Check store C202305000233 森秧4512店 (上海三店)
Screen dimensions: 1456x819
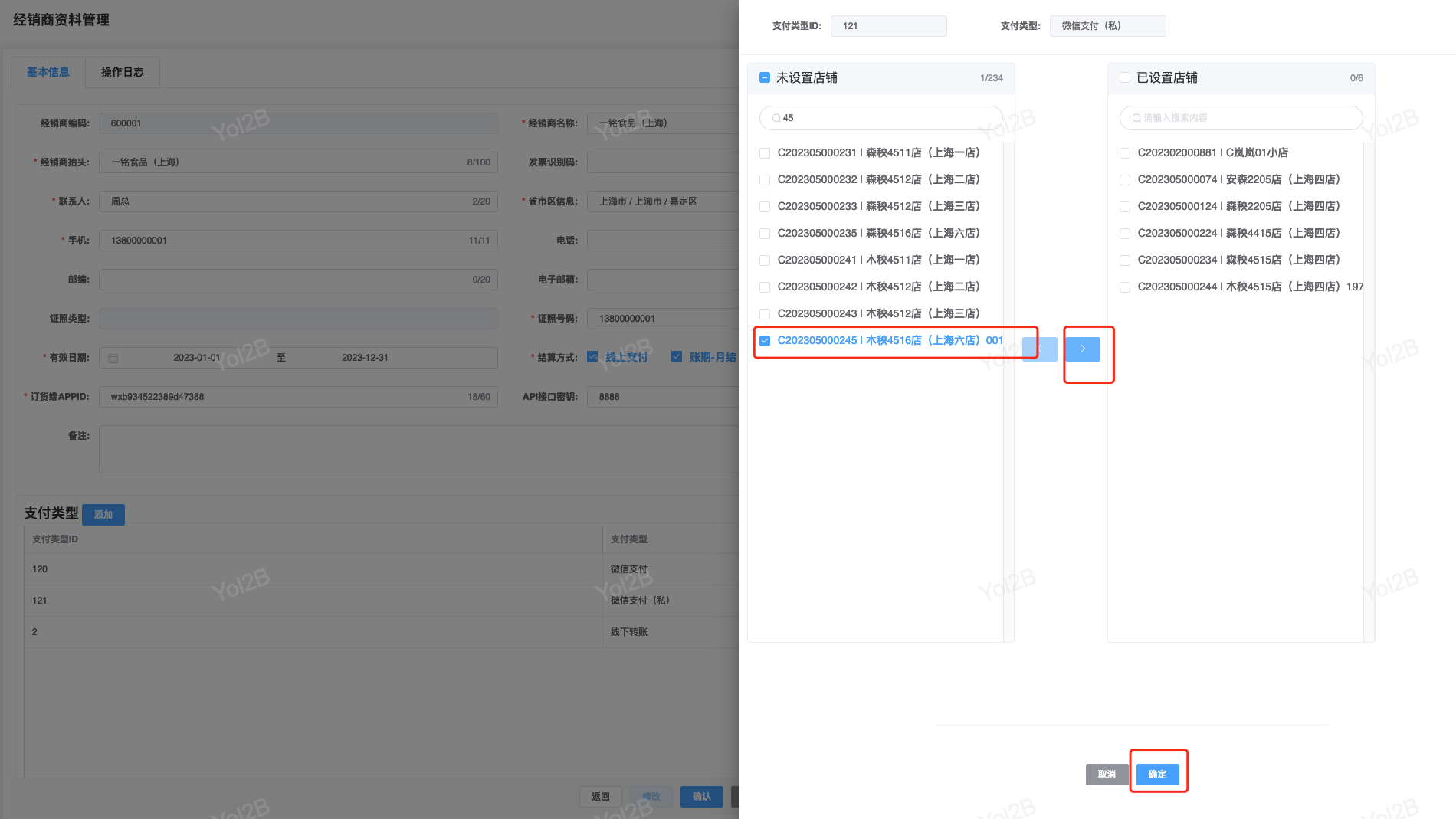[x=765, y=207]
